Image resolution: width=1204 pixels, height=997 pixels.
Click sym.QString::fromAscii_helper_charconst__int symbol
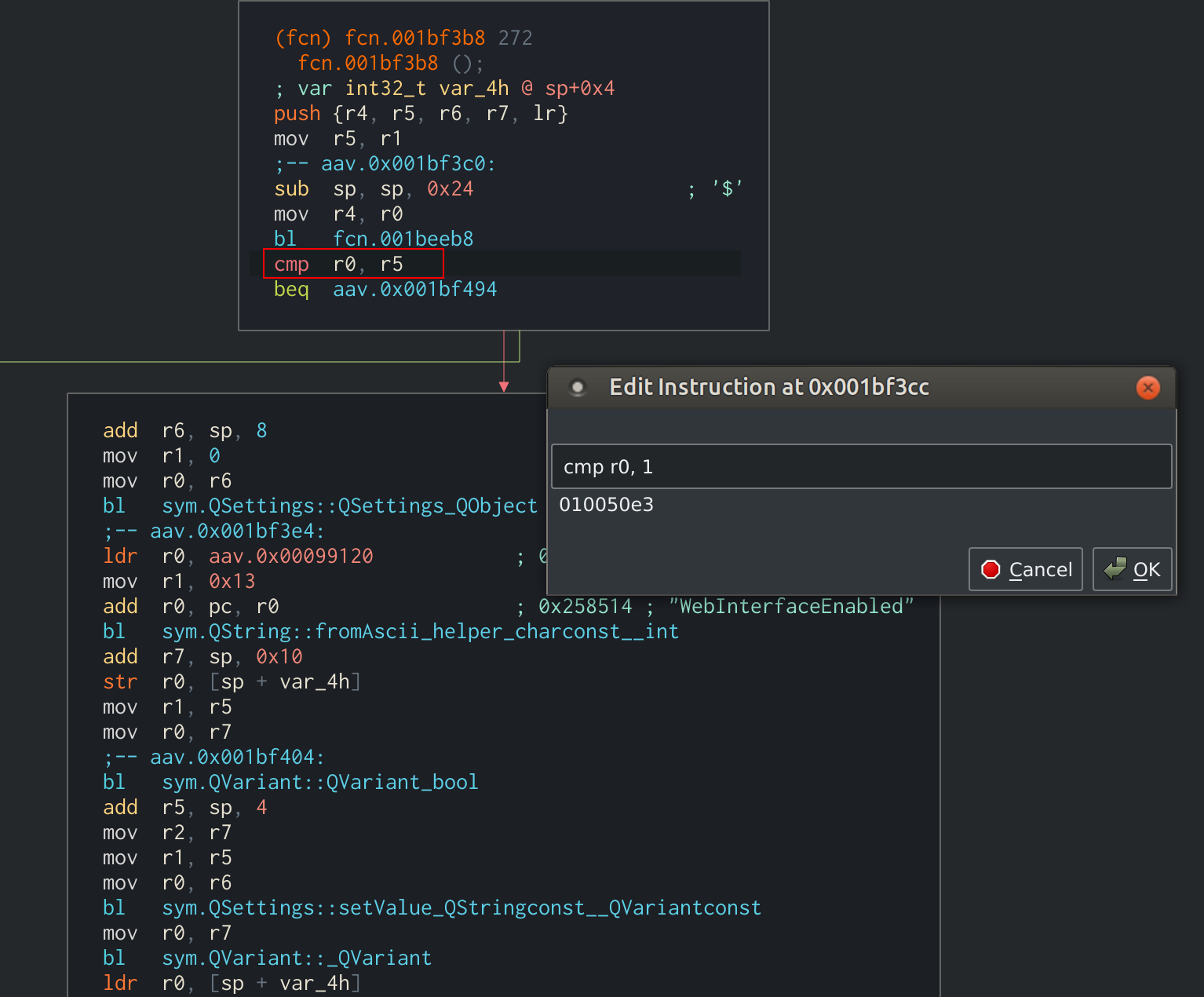click(420, 632)
